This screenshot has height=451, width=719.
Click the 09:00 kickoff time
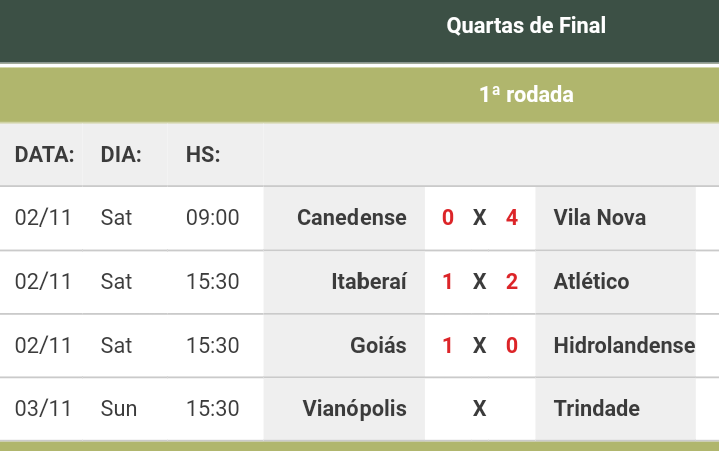[212, 217]
